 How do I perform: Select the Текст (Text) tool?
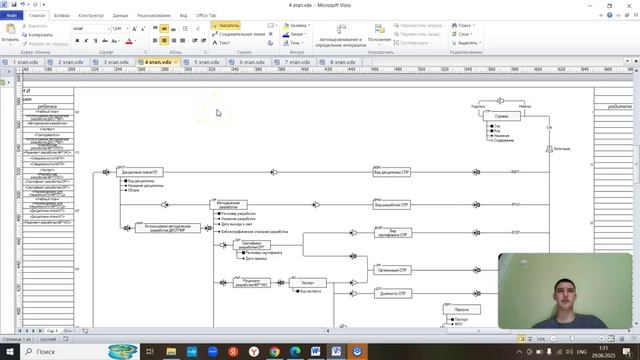221,43
